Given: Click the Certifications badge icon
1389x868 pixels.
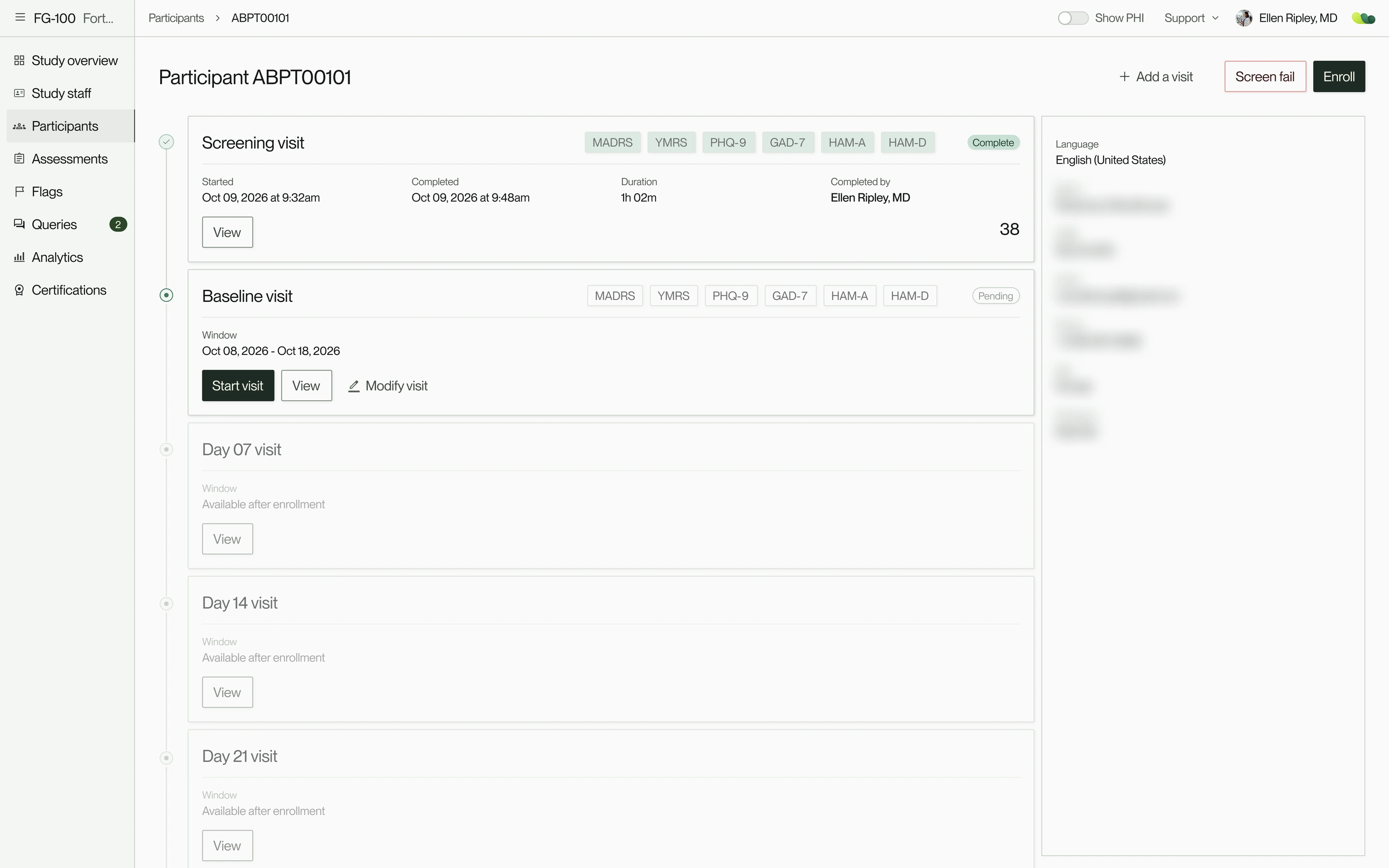Looking at the screenshot, I should coord(19,290).
